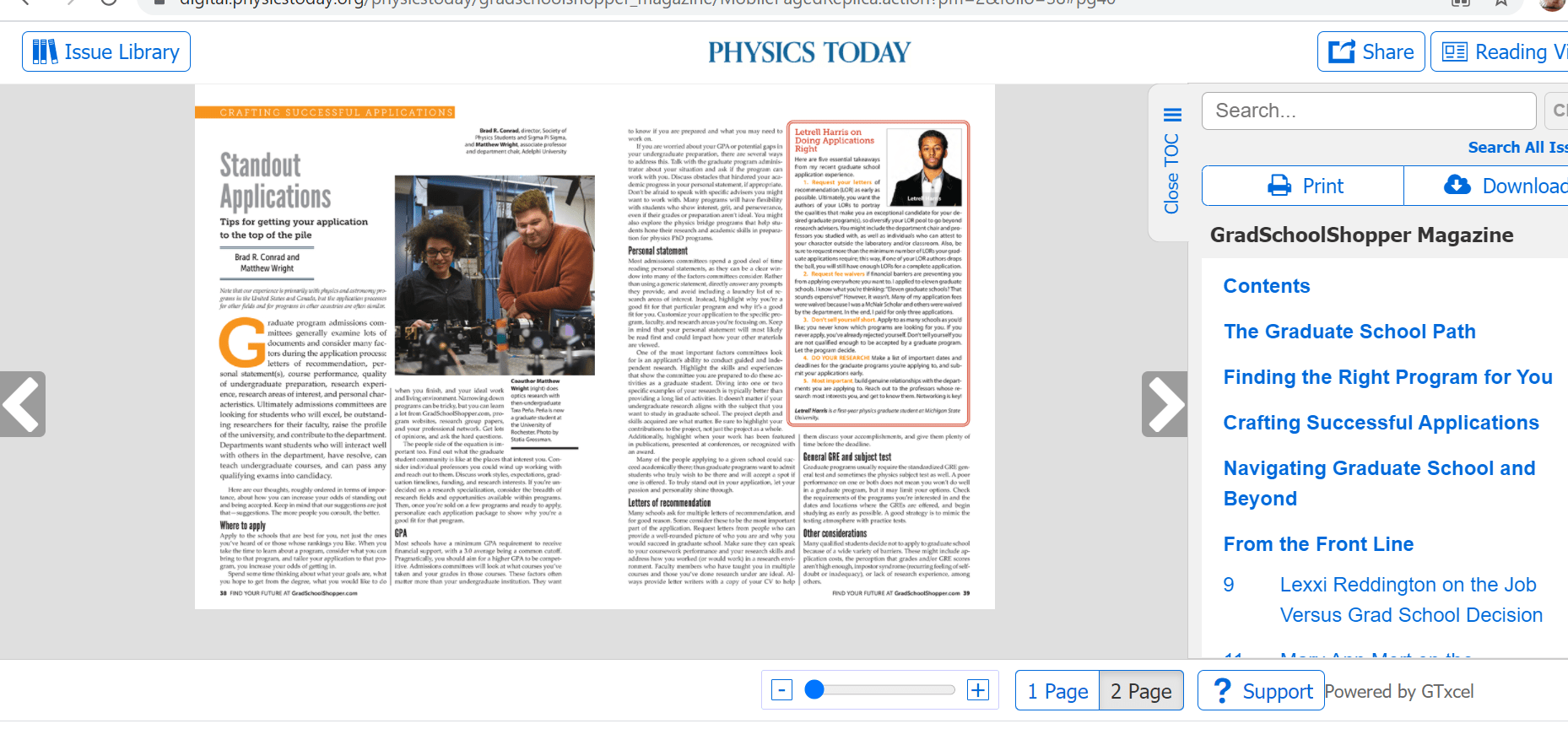Open Lexxi Reddington on the Job article
Screen dimensions: 1568x729
1411,600
